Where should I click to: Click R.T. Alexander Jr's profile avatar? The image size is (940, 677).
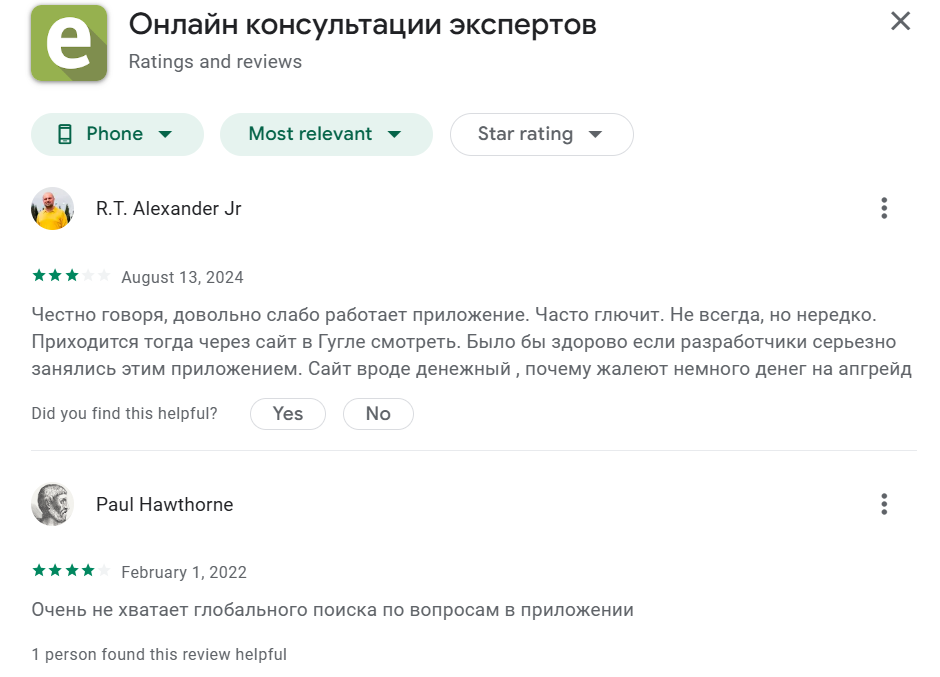tap(52, 208)
